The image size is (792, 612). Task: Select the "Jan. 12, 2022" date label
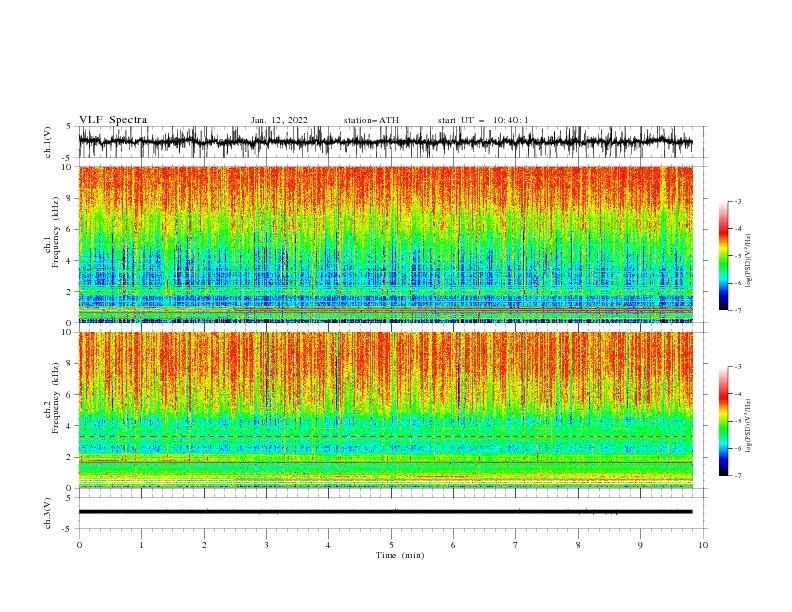pos(279,120)
